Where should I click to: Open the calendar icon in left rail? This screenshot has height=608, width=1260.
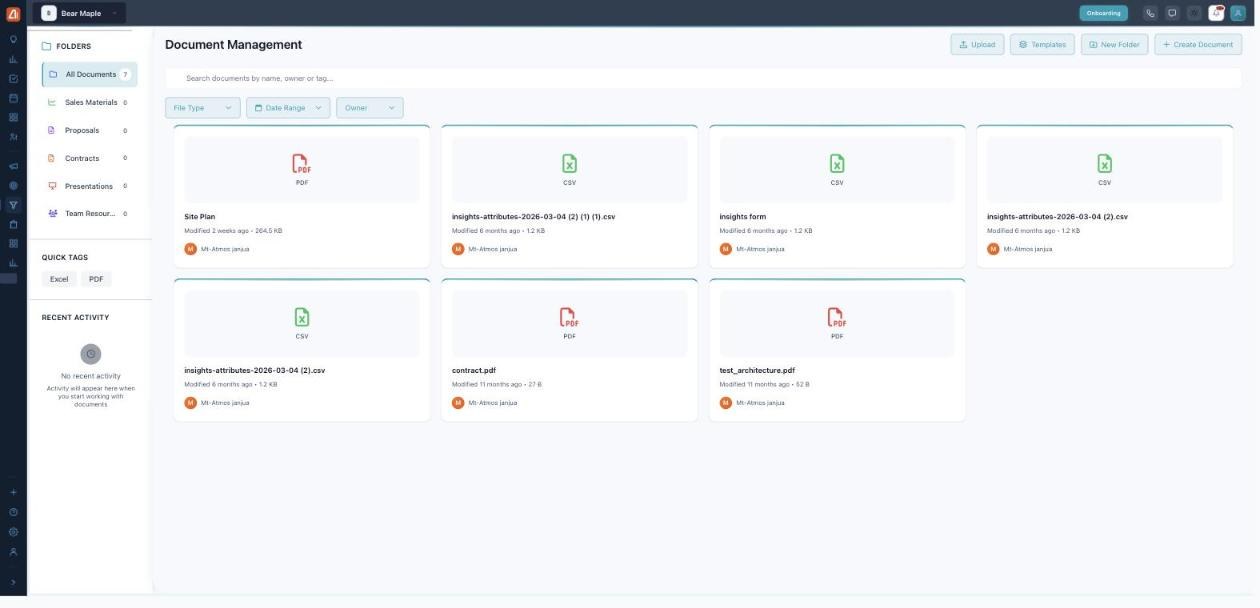[13, 98]
